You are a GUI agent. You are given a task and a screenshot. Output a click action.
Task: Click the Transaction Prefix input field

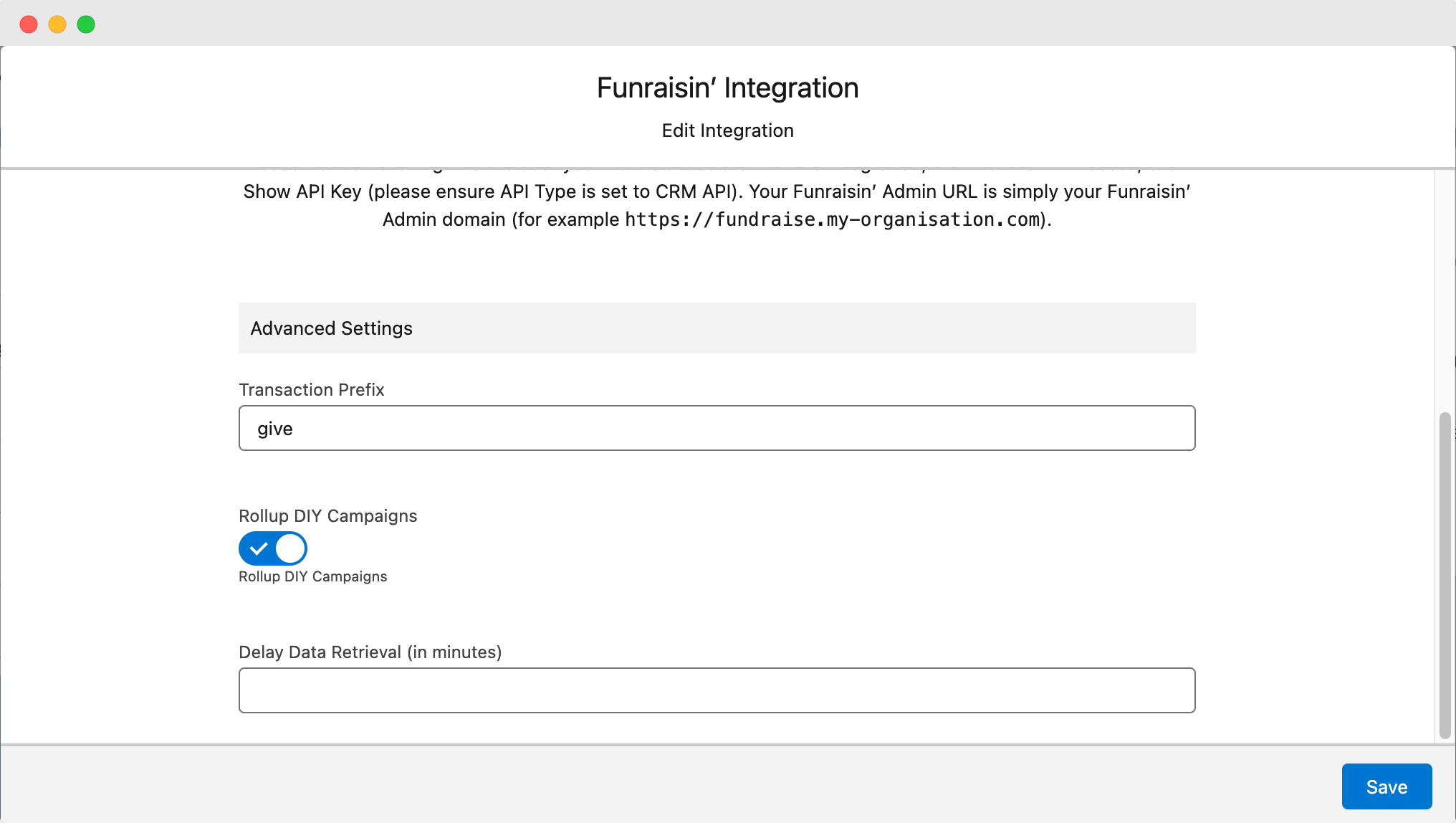717,428
